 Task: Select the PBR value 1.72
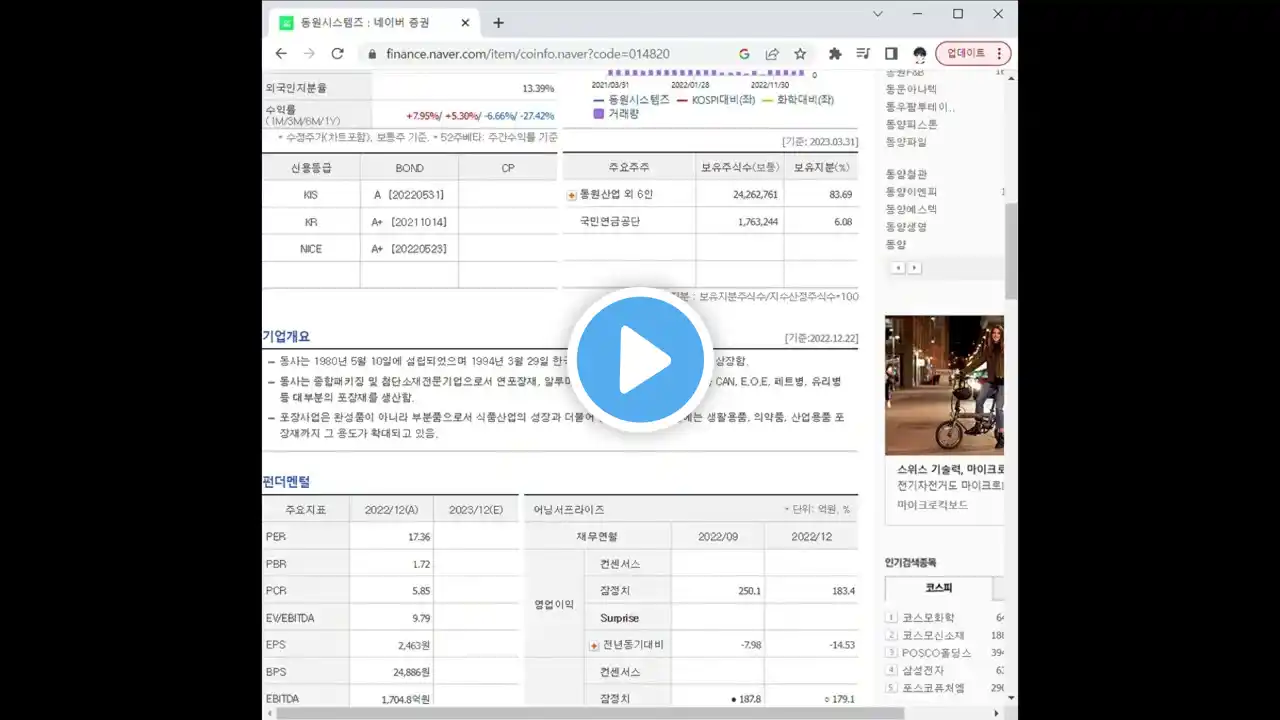coord(421,564)
